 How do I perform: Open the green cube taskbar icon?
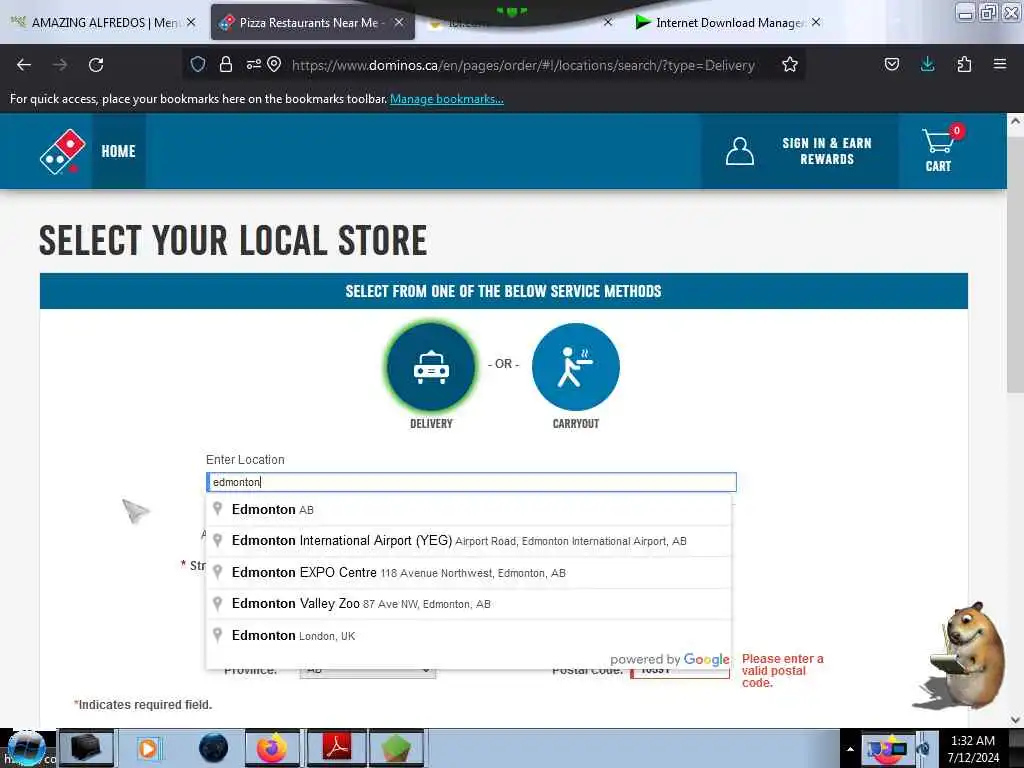(396, 748)
